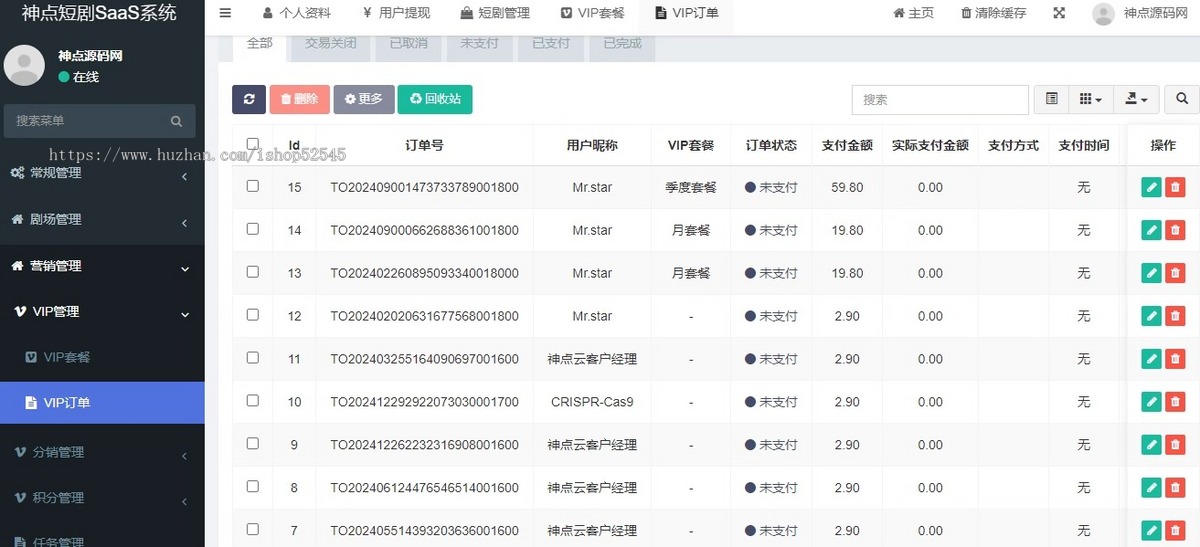Image resolution: width=1200 pixels, height=547 pixels.
Task: Check the row checkbox for order Id 10
Action: pos(252,401)
